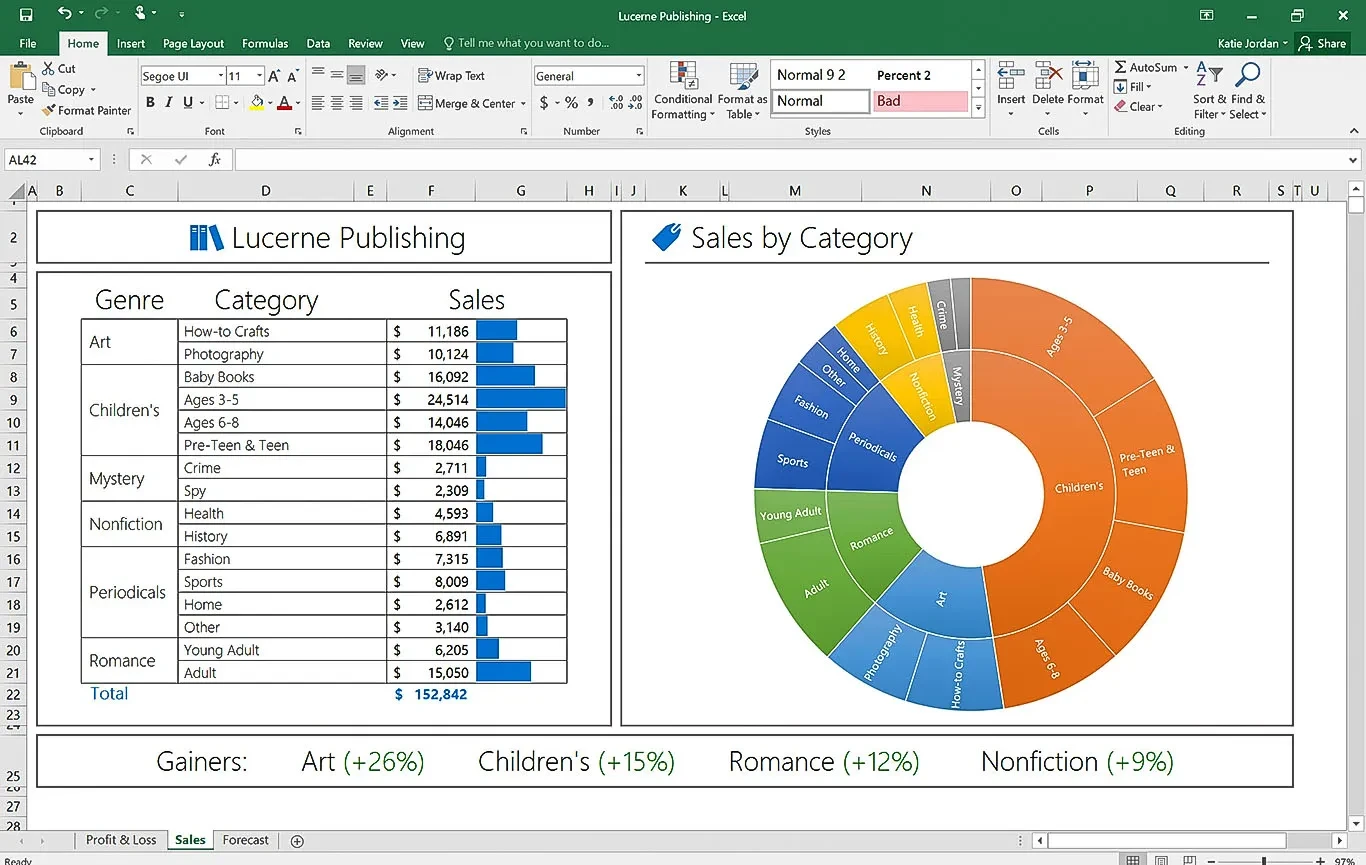Screen dimensions: 1366x865
Task: Click the Share button
Action: point(1322,43)
